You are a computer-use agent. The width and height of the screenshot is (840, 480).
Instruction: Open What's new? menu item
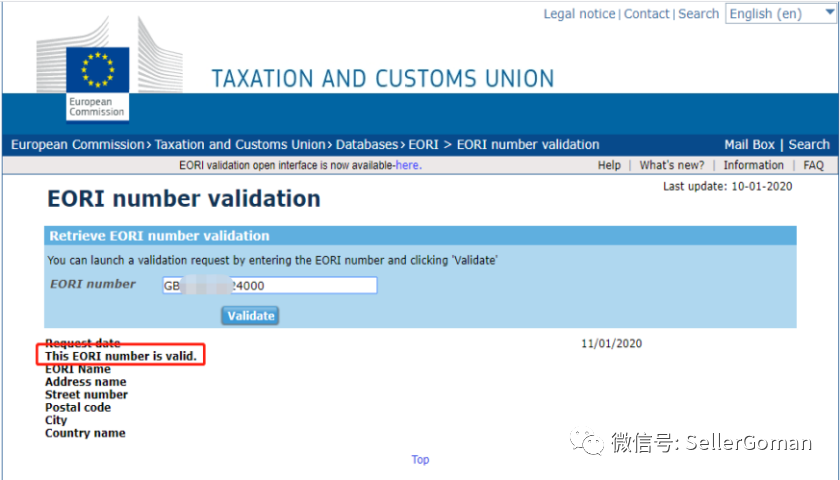[x=672, y=166]
